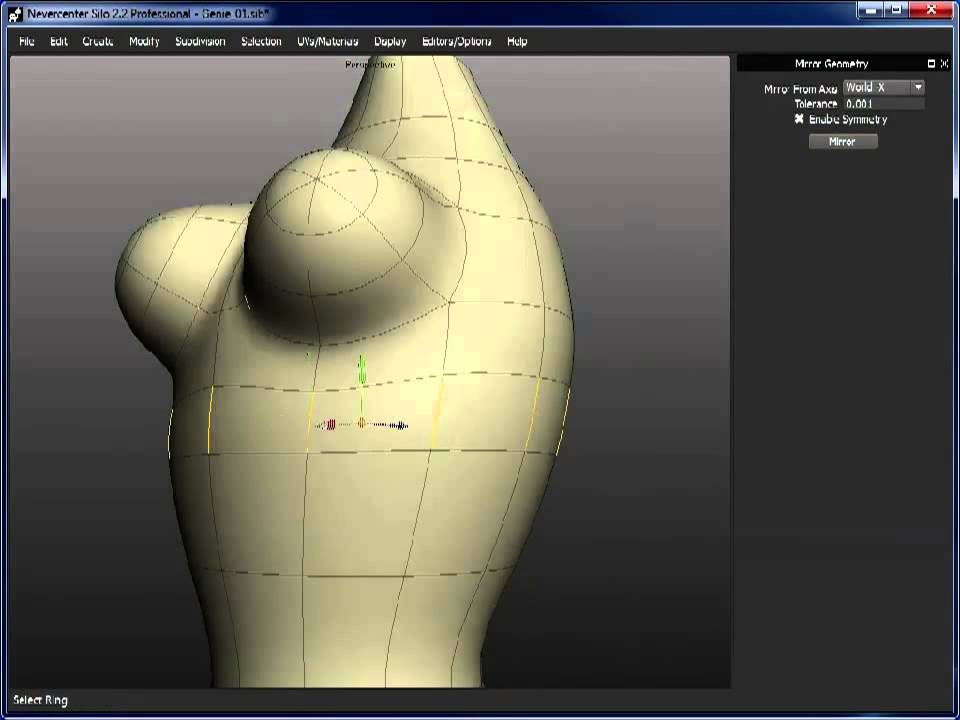The height and width of the screenshot is (720, 960).
Task: Open the Subdivision menu
Action: [x=200, y=42]
